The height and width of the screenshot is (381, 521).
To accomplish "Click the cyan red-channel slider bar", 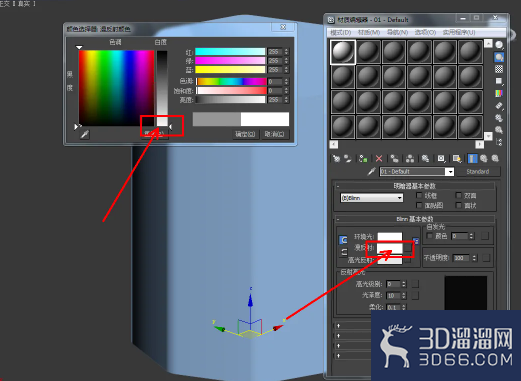I will point(230,52).
